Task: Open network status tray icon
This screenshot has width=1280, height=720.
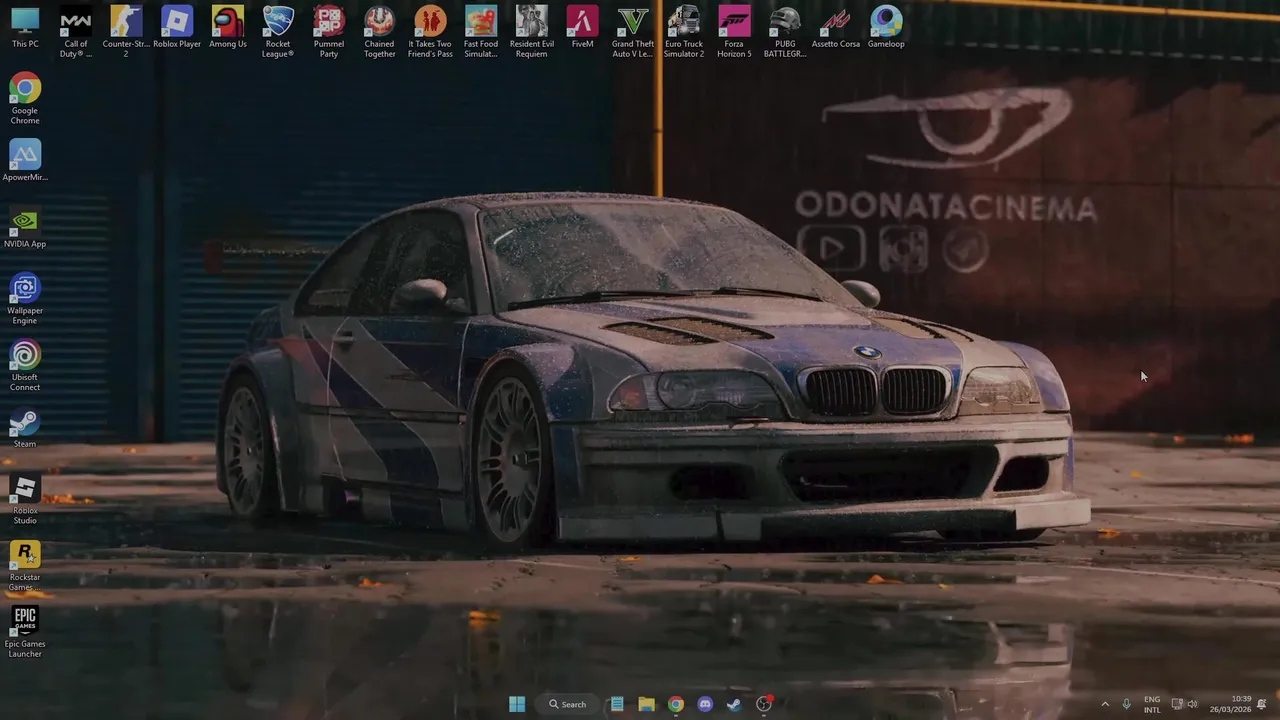Action: click(1177, 704)
